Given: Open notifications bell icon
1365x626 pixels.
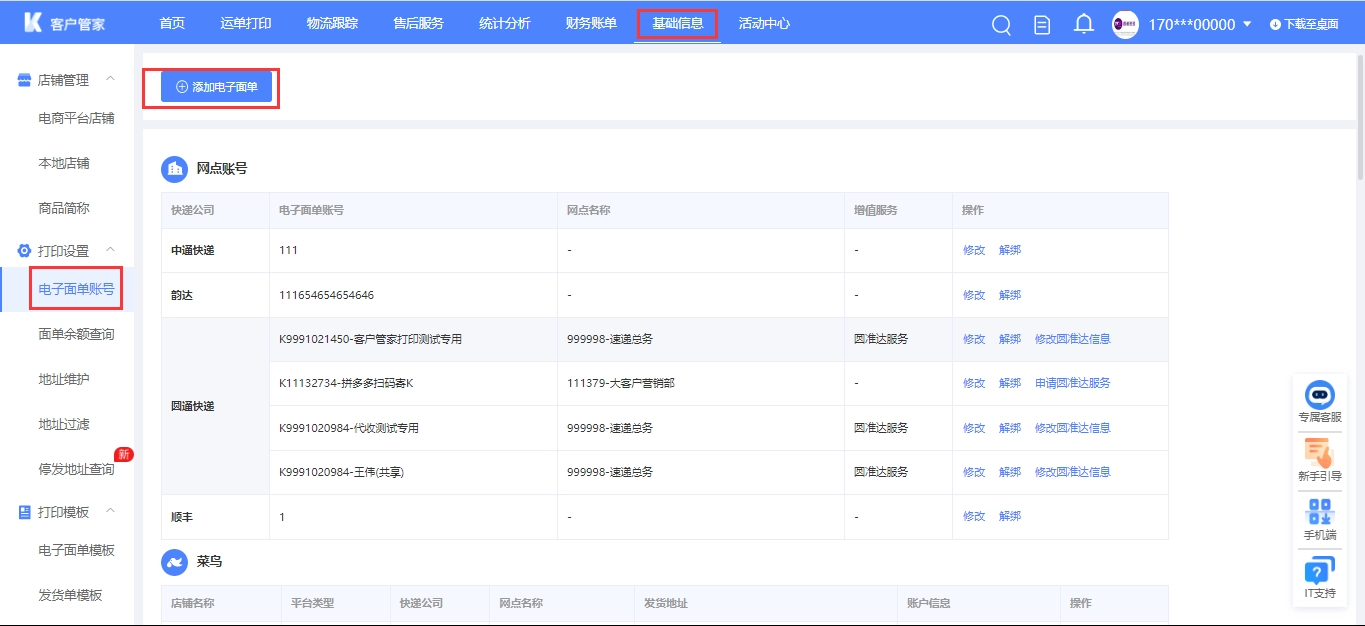Looking at the screenshot, I should click(1083, 24).
